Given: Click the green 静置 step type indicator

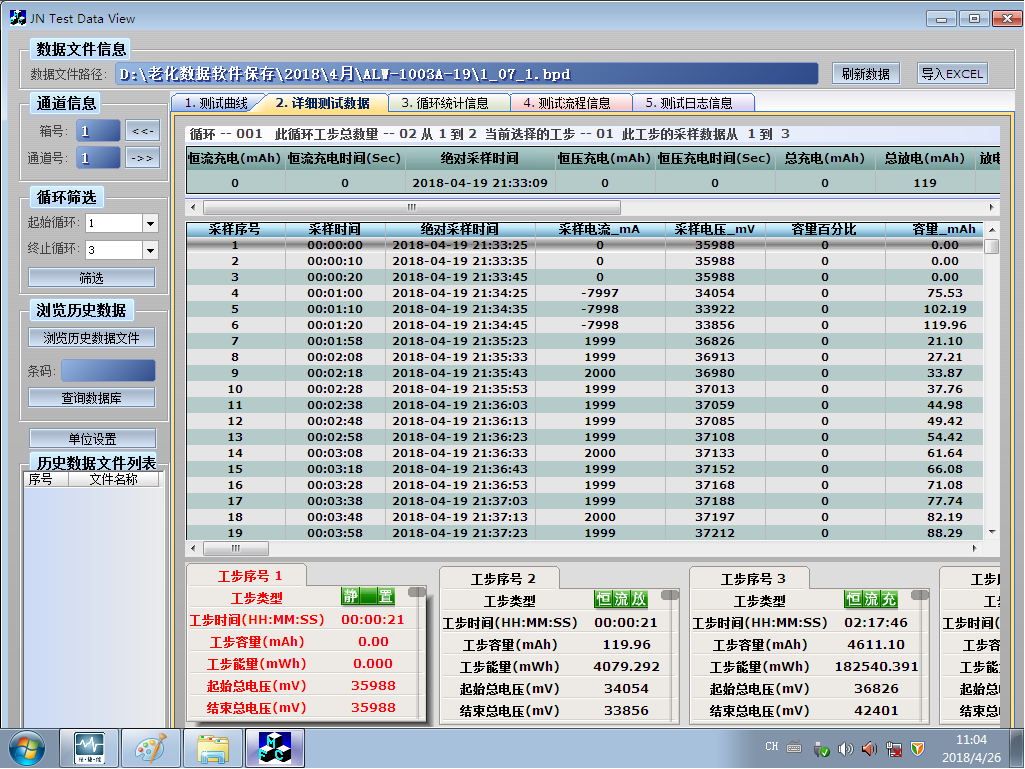Looking at the screenshot, I should click(368, 596).
